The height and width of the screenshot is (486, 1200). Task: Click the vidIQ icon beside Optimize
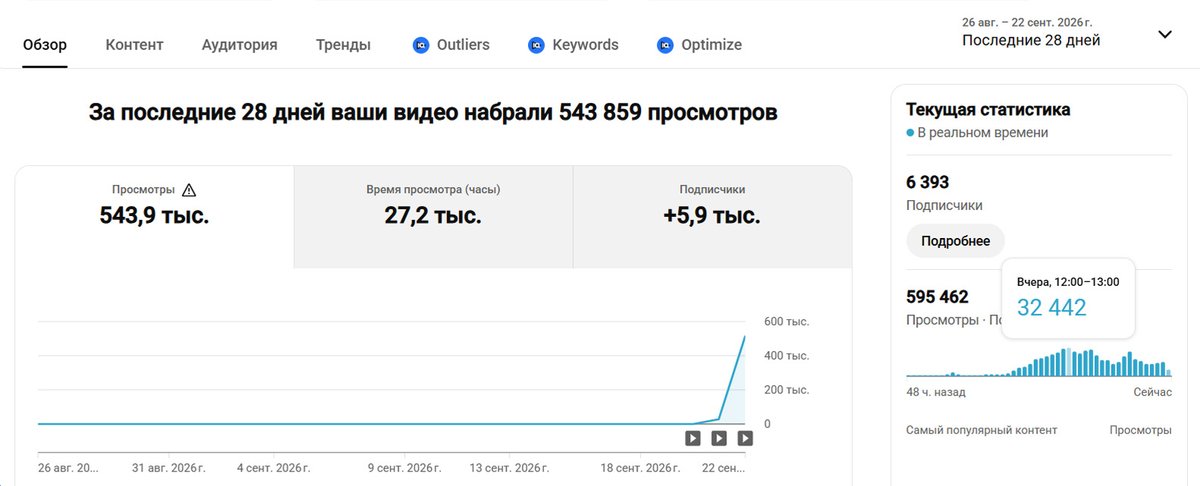(665, 45)
